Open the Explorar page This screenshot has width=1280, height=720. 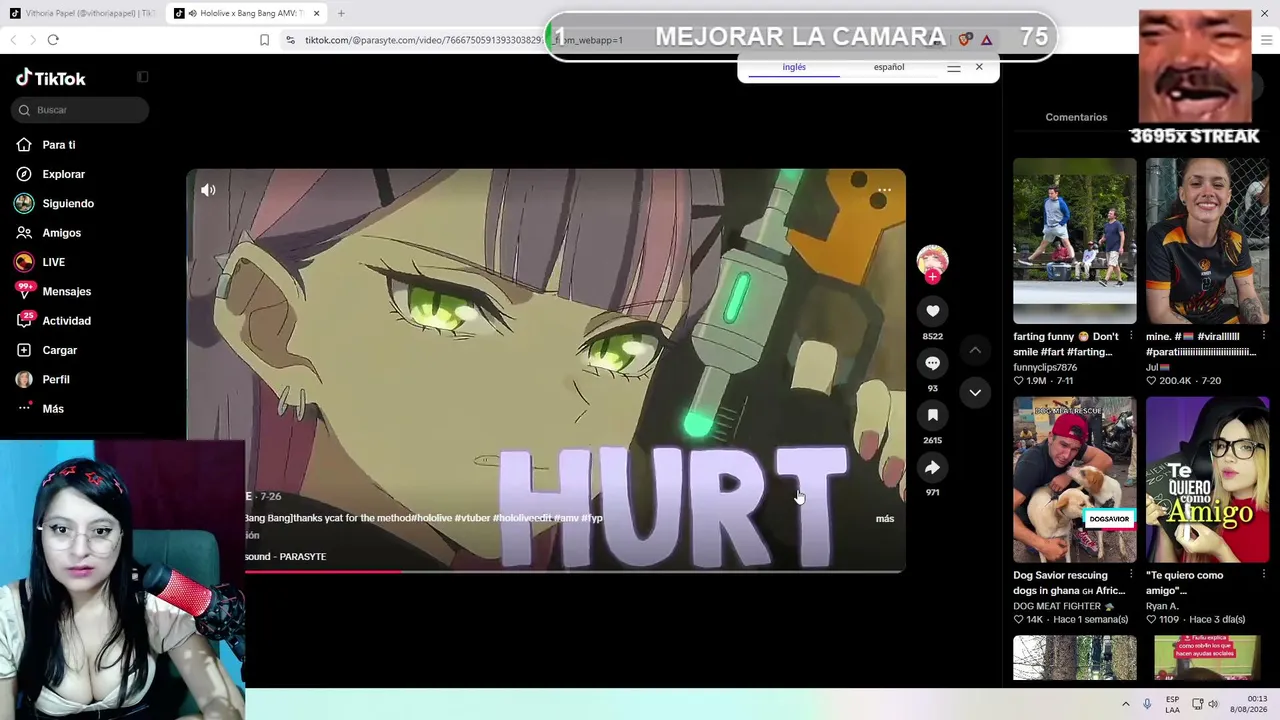click(x=64, y=174)
